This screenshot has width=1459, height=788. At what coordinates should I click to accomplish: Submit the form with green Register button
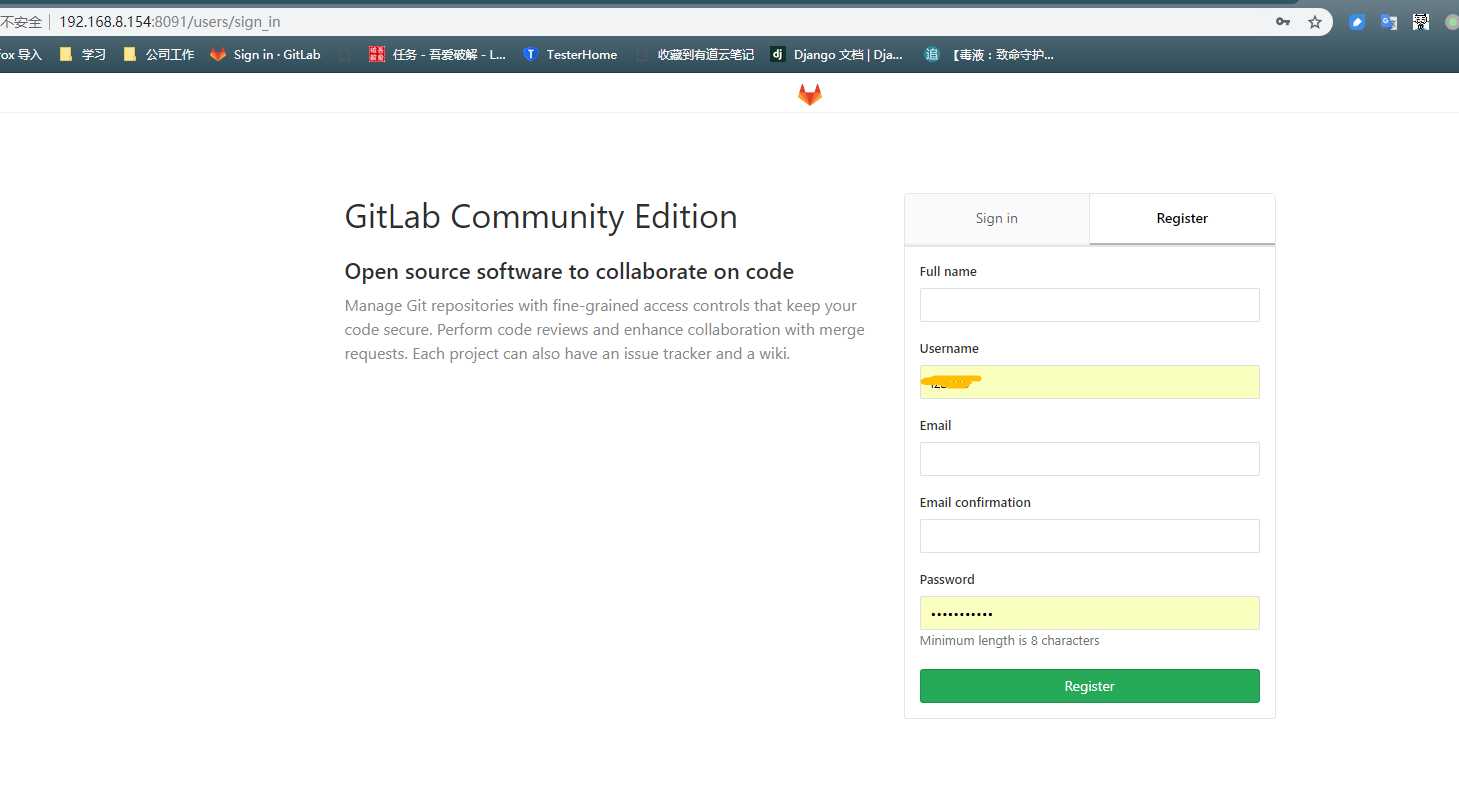click(x=1089, y=686)
